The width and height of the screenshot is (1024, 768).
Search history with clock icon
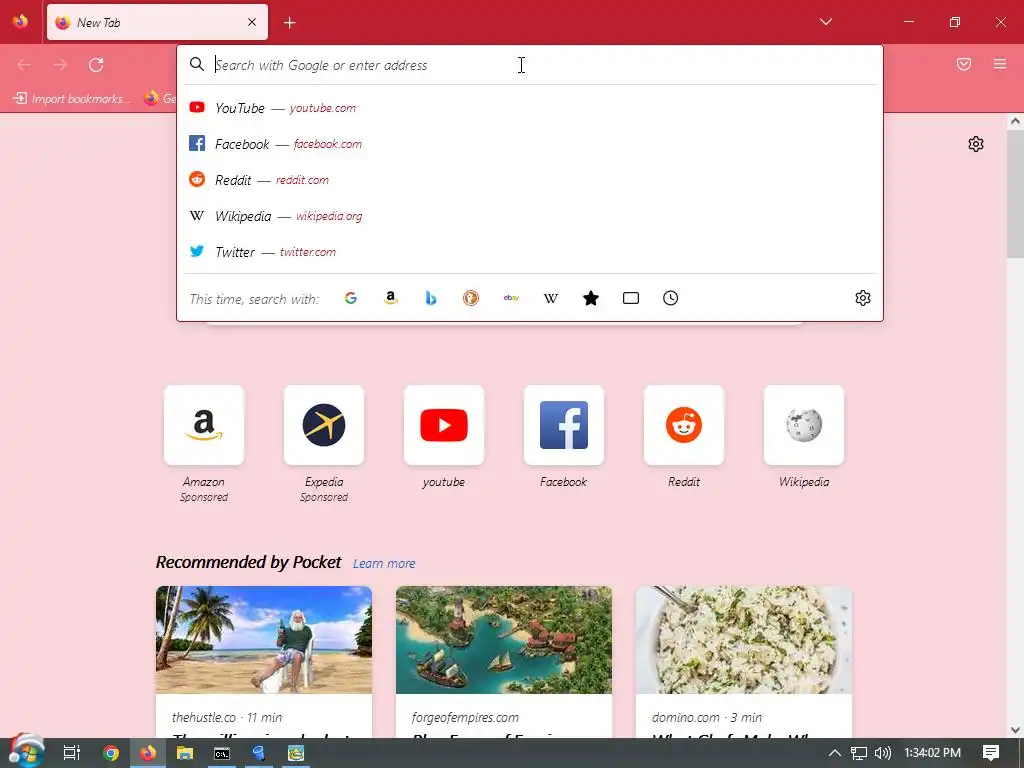671,298
